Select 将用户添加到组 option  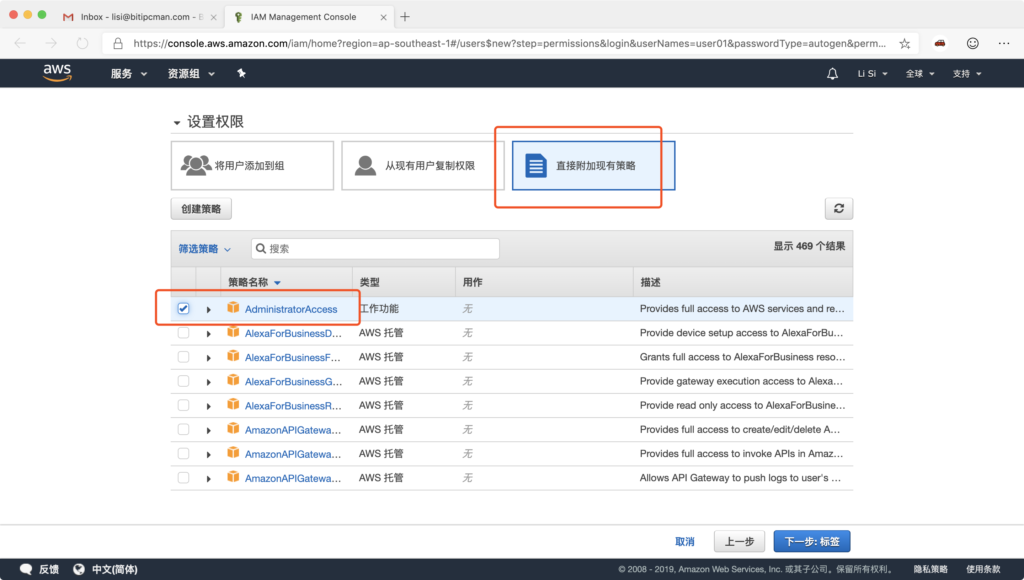tap(252, 165)
